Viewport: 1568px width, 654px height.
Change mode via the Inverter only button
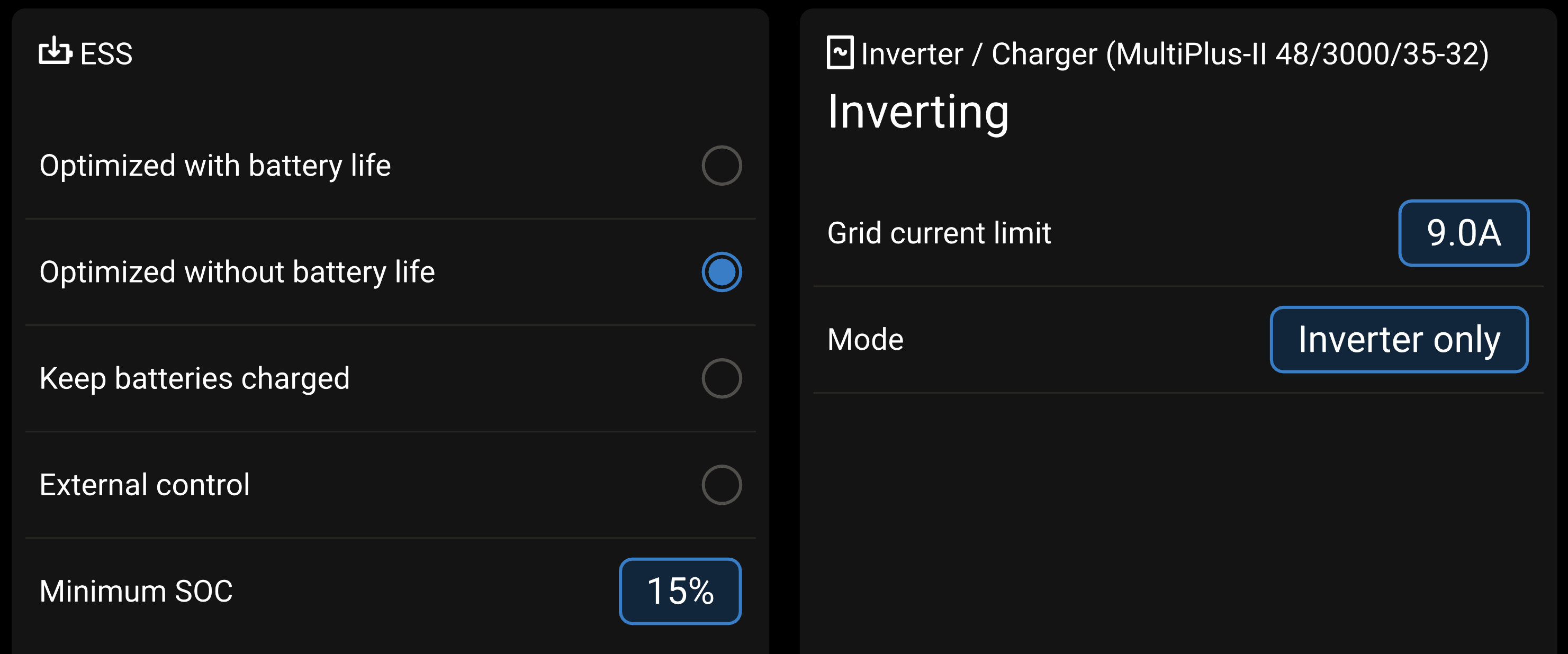[1399, 340]
